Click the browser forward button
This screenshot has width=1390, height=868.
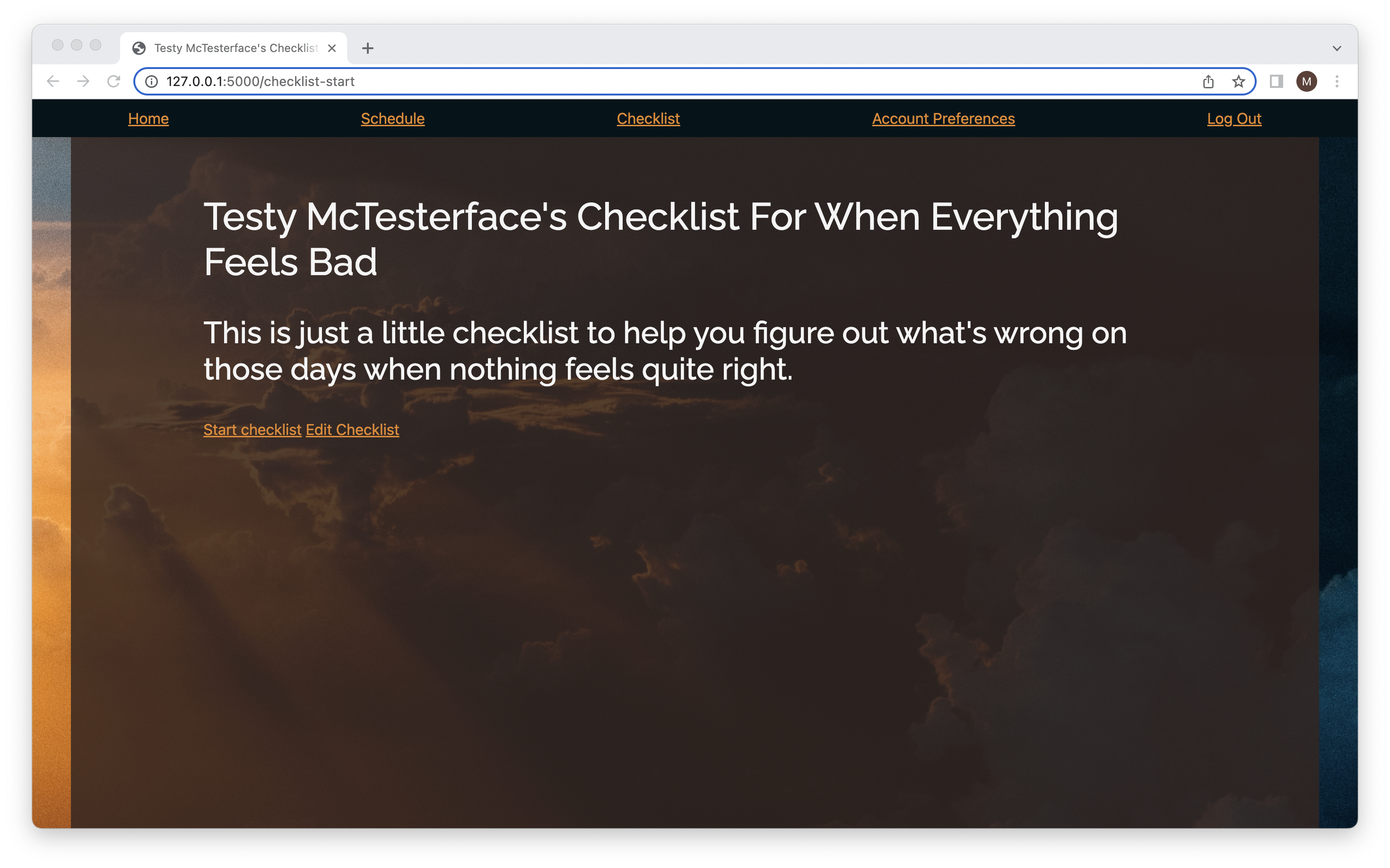click(x=84, y=81)
